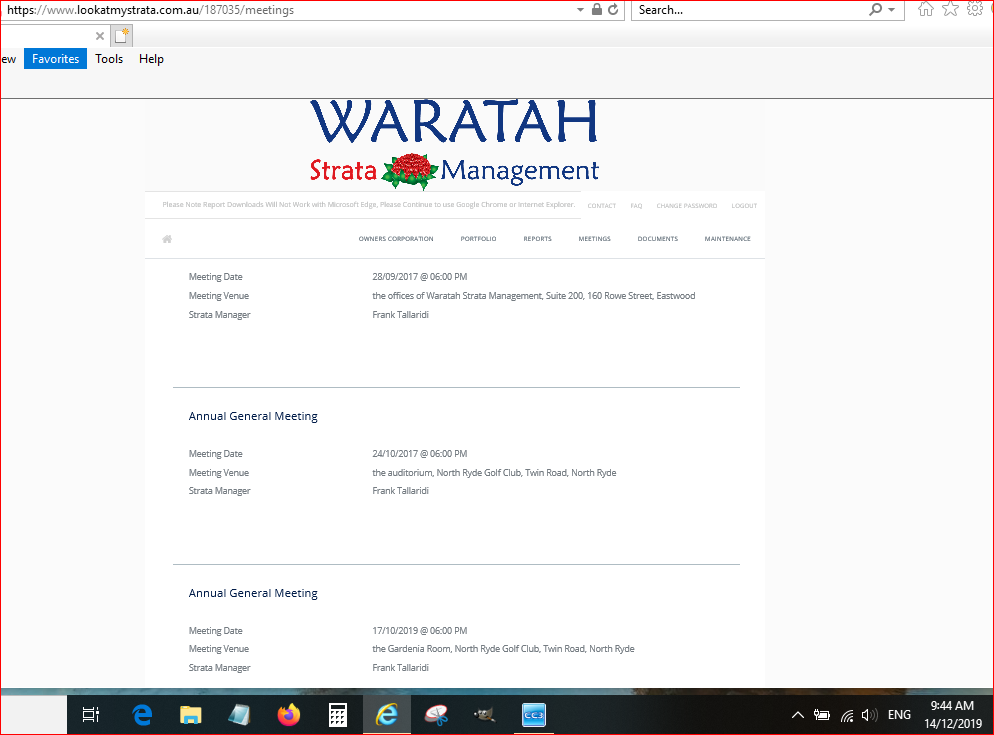Click the Annual General Meeting heading for 17/10/2019
This screenshot has width=994, height=735.
pos(253,594)
